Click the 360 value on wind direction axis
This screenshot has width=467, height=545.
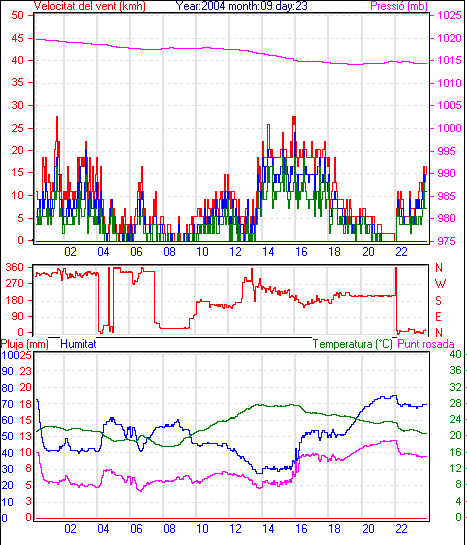15,268
